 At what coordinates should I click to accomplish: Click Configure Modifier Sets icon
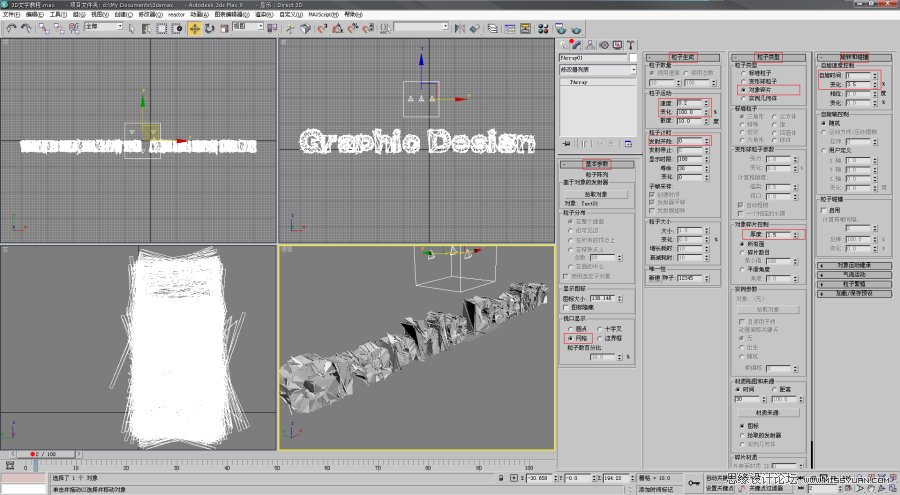[628, 144]
